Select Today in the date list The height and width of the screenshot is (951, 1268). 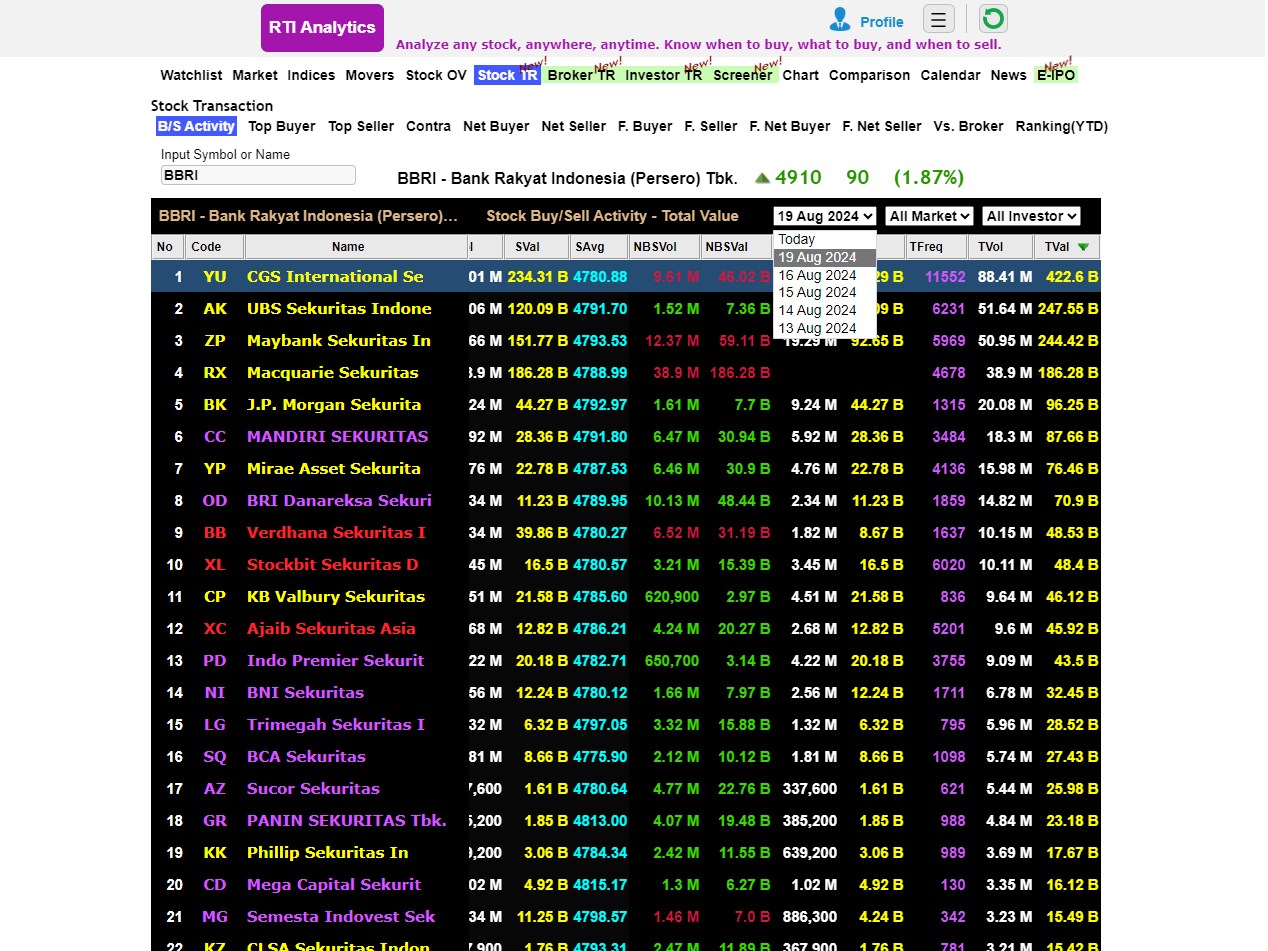coord(825,240)
